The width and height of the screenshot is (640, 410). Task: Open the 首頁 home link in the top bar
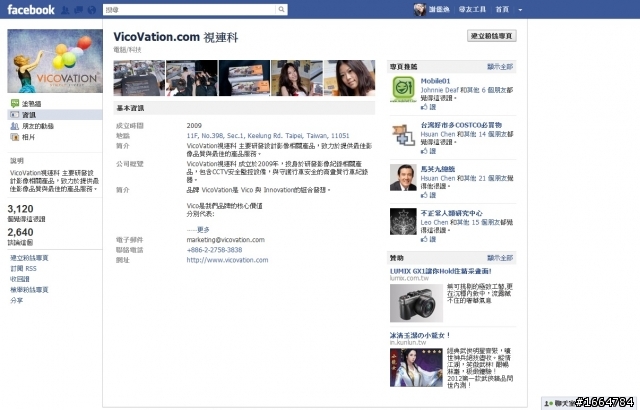click(x=502, y=9)
